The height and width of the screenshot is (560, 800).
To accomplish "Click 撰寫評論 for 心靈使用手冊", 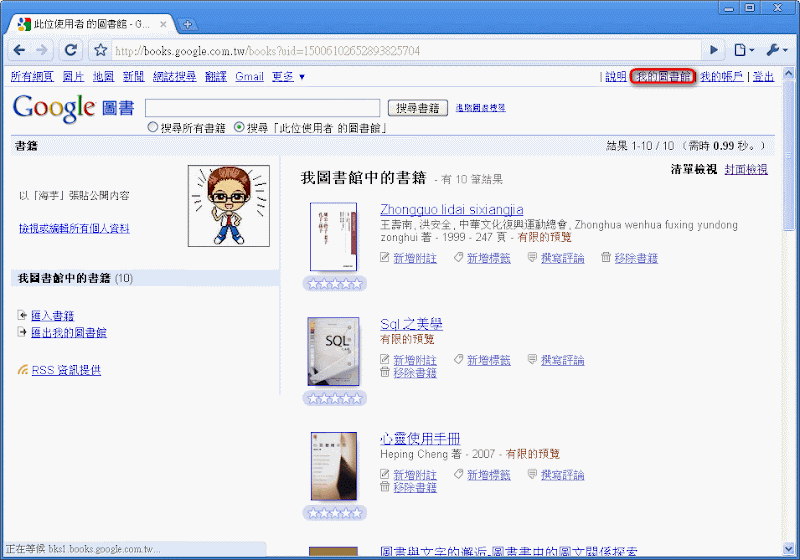I will [562, 475].
